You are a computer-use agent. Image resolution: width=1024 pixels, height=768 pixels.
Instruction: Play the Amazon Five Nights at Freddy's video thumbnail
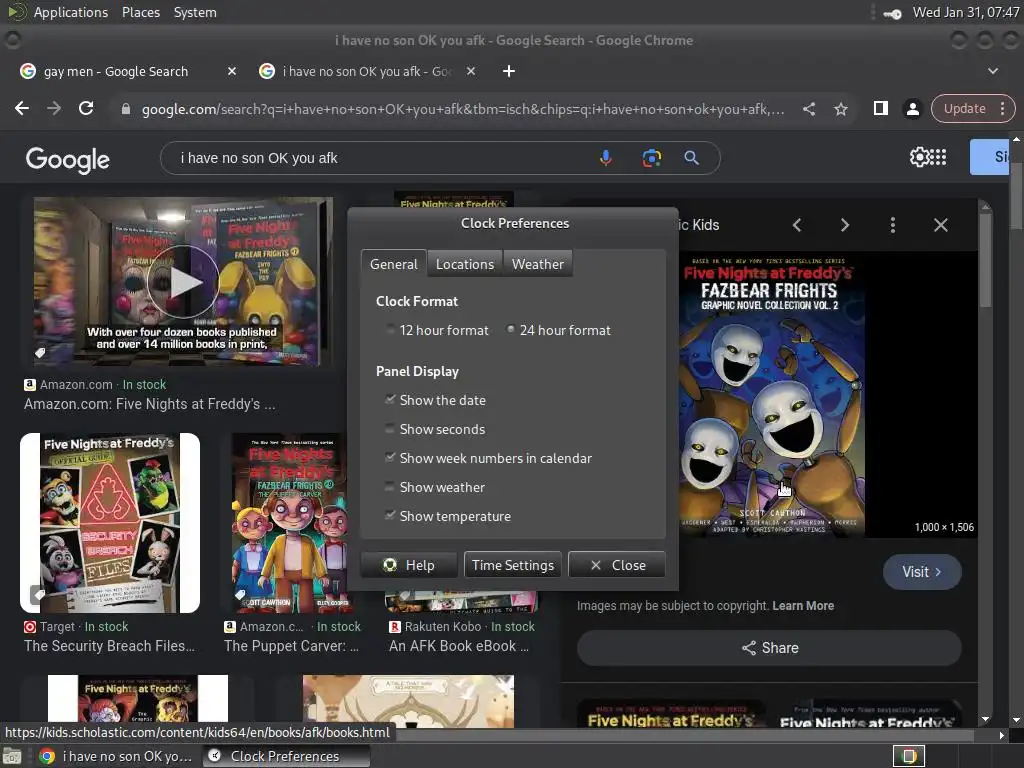[183, 281]
